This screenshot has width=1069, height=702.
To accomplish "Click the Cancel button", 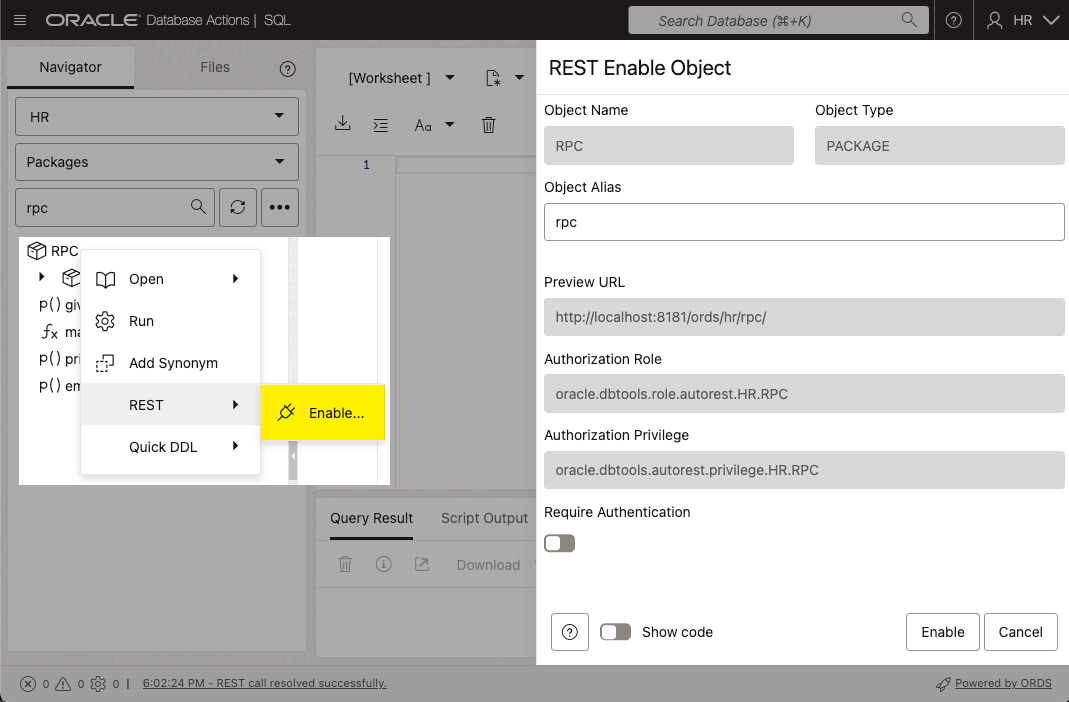I will coord(1021,632).
